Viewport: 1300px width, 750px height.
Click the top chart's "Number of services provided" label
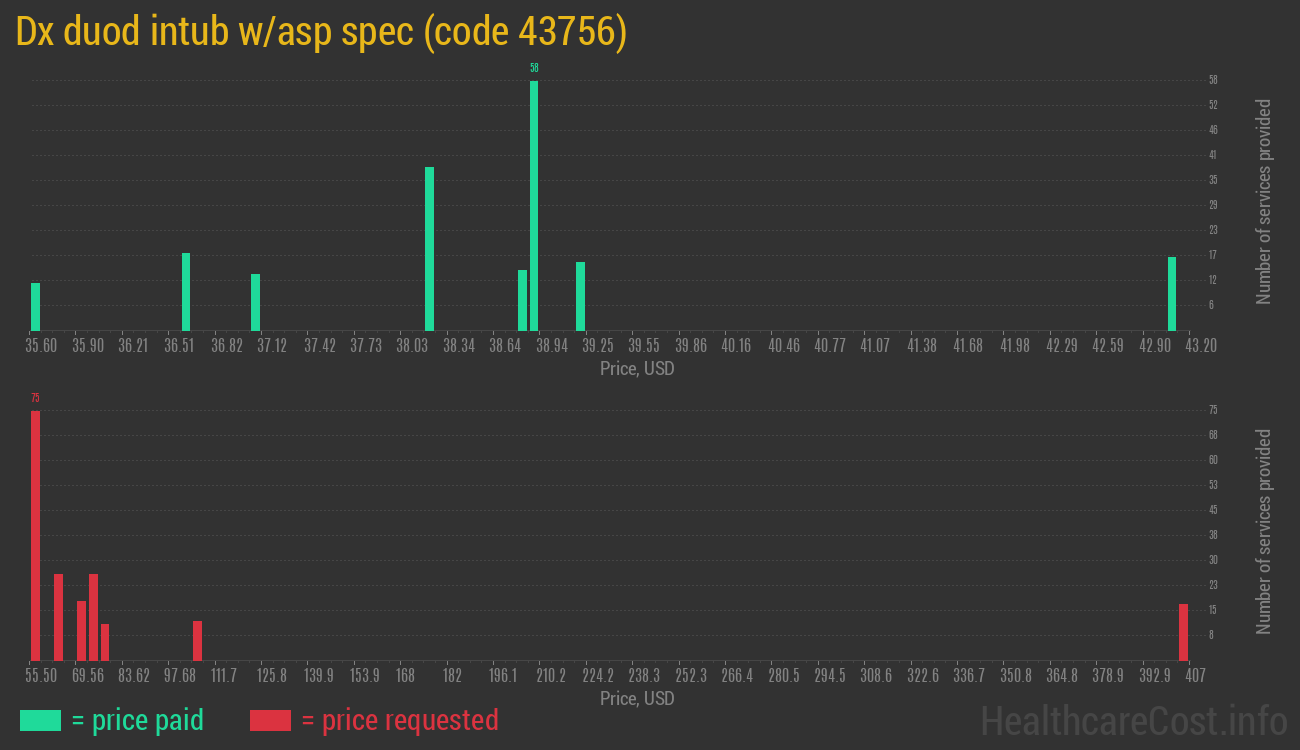click(x=1264, y=201)
